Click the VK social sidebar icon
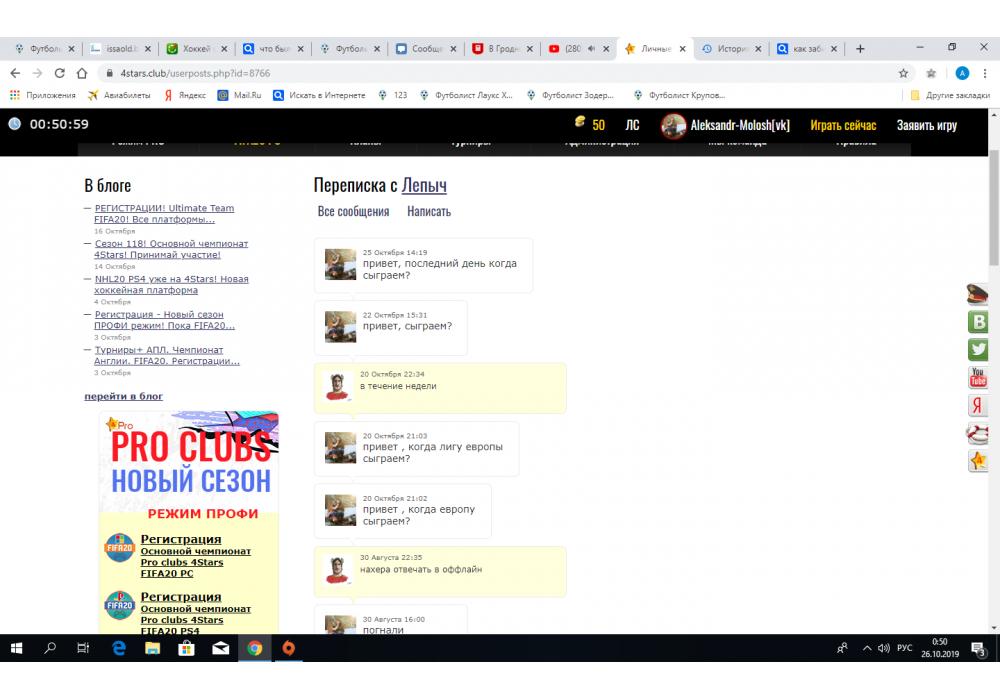Screen dimensions: 1000x700 978,322
